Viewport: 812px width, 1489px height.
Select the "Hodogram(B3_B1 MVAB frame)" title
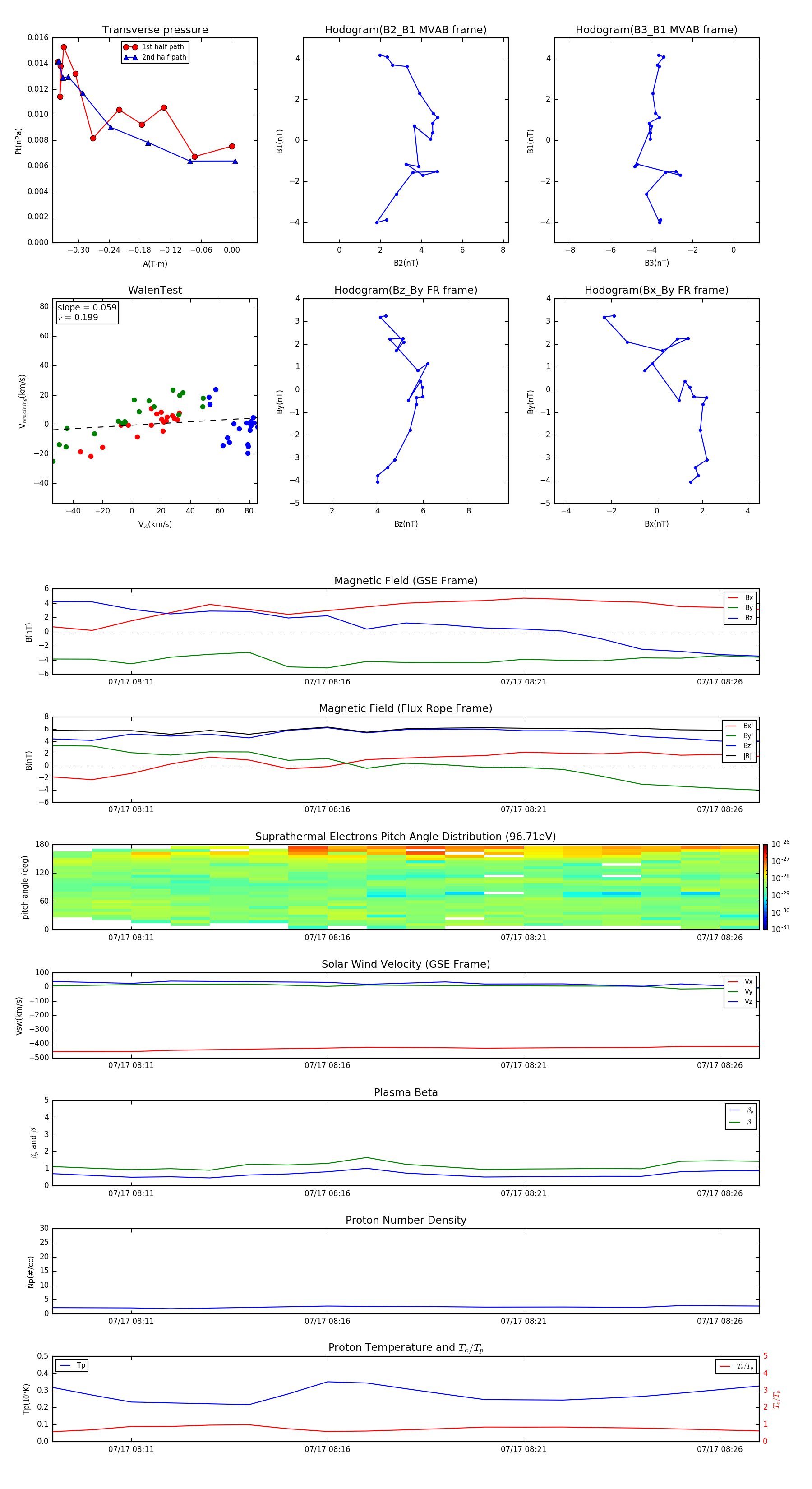click(656, 30)
